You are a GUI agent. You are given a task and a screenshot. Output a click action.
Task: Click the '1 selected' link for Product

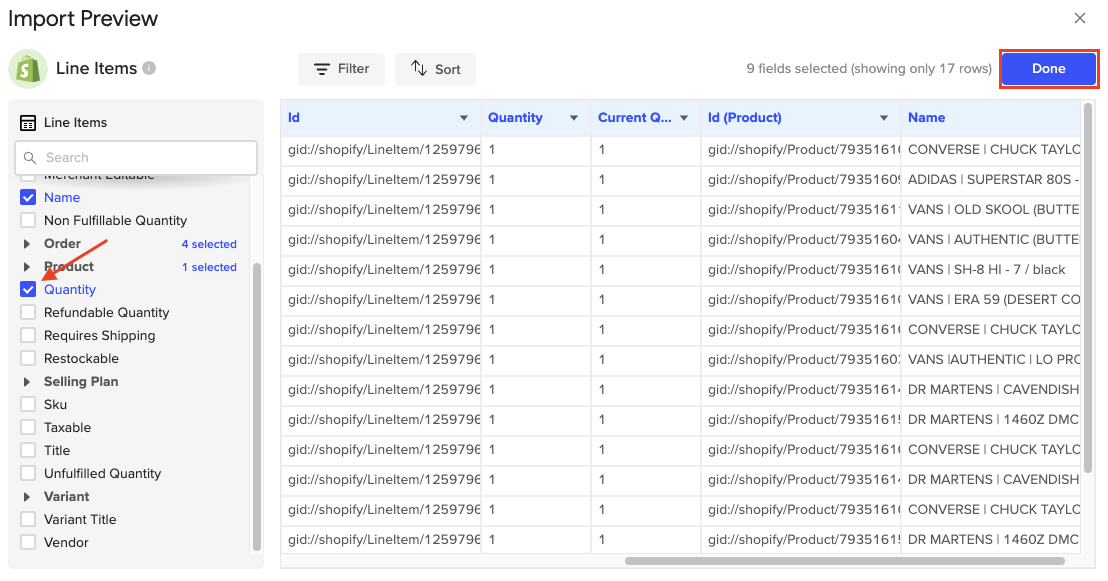click(x=209, y=267)
